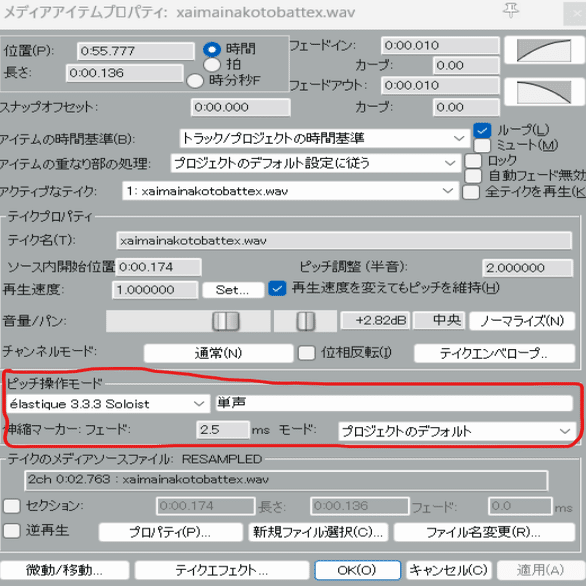Open the アクティブなテイク dropdown
This screenshot has width=586, height=586.
pos(290,191)
